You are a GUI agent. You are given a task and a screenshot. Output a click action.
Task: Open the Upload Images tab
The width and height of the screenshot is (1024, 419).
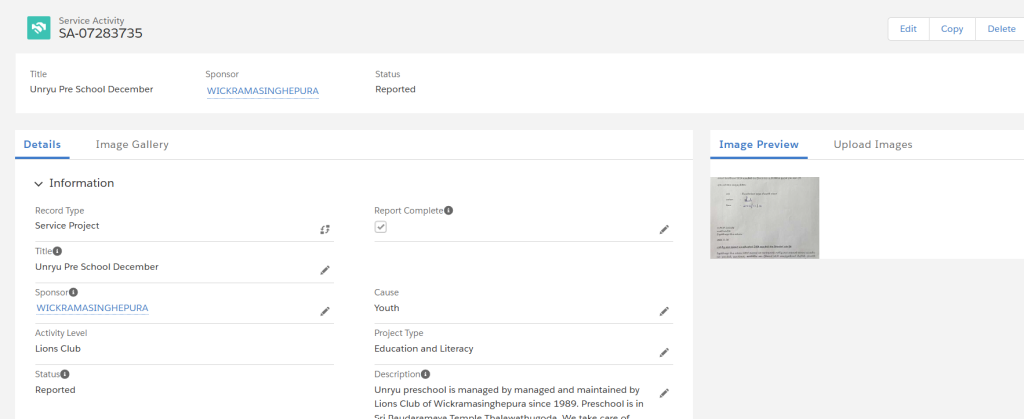(873, 145)
